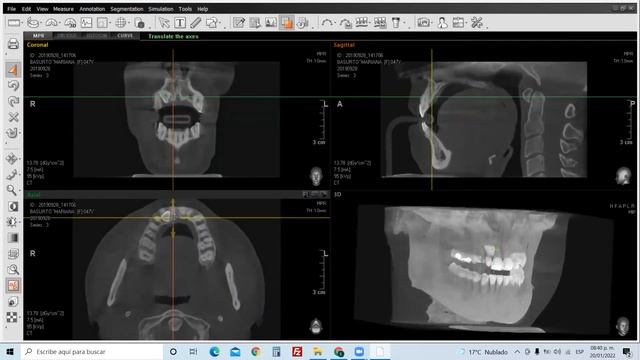Open the clipboard report icon
Screen dimensions: 640x360
(459, 23)
